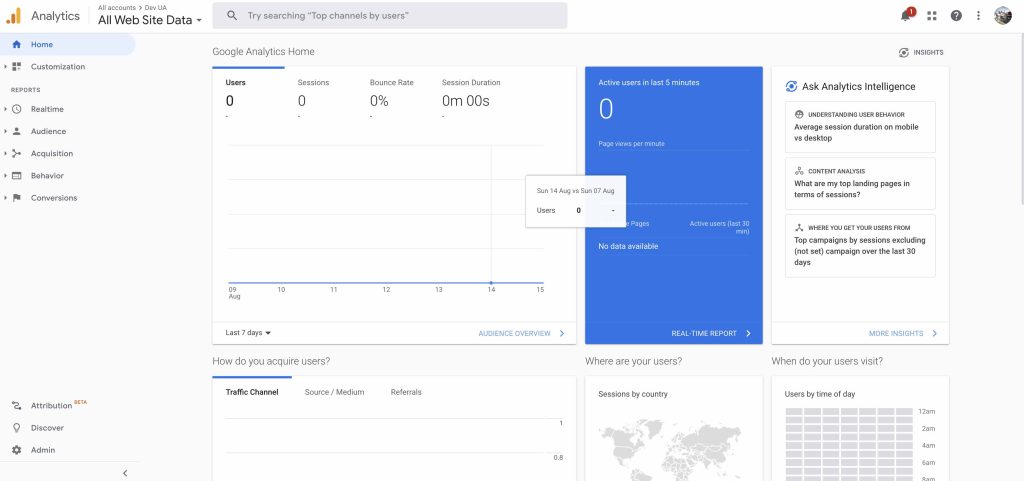Click the Attribution path icon
Screen dimensions: 1024x481
click(17, 406)
